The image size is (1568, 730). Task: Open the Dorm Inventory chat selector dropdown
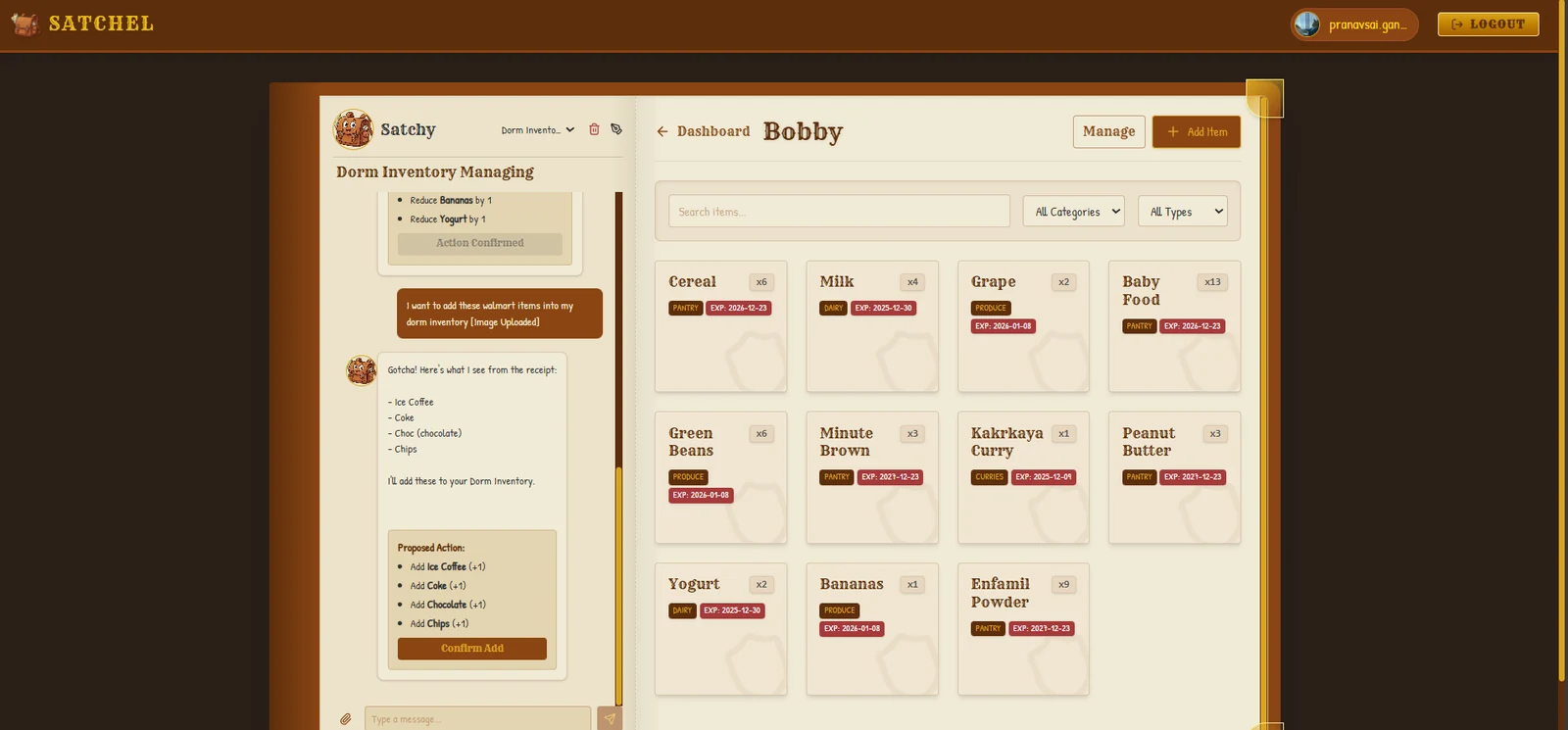click(538, 130)
